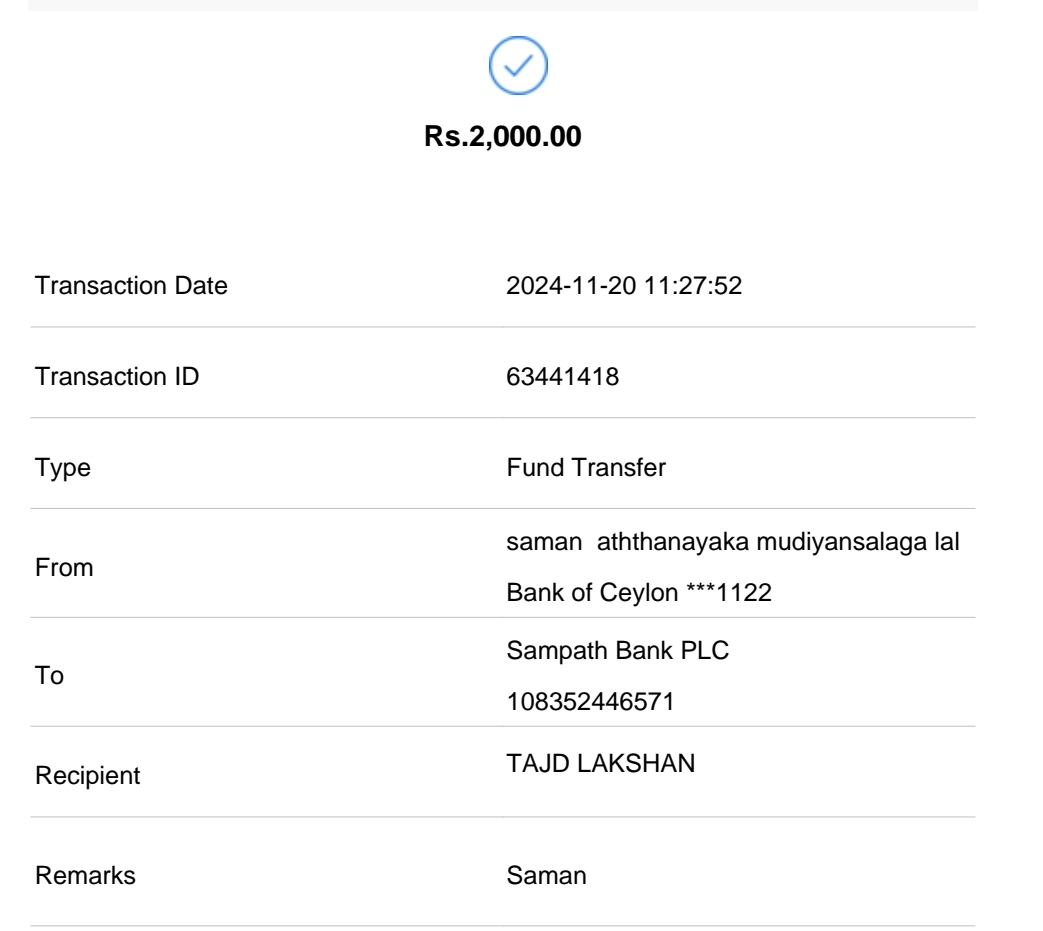
Task: Select the Transaction Date label
Action: (131, 286)
